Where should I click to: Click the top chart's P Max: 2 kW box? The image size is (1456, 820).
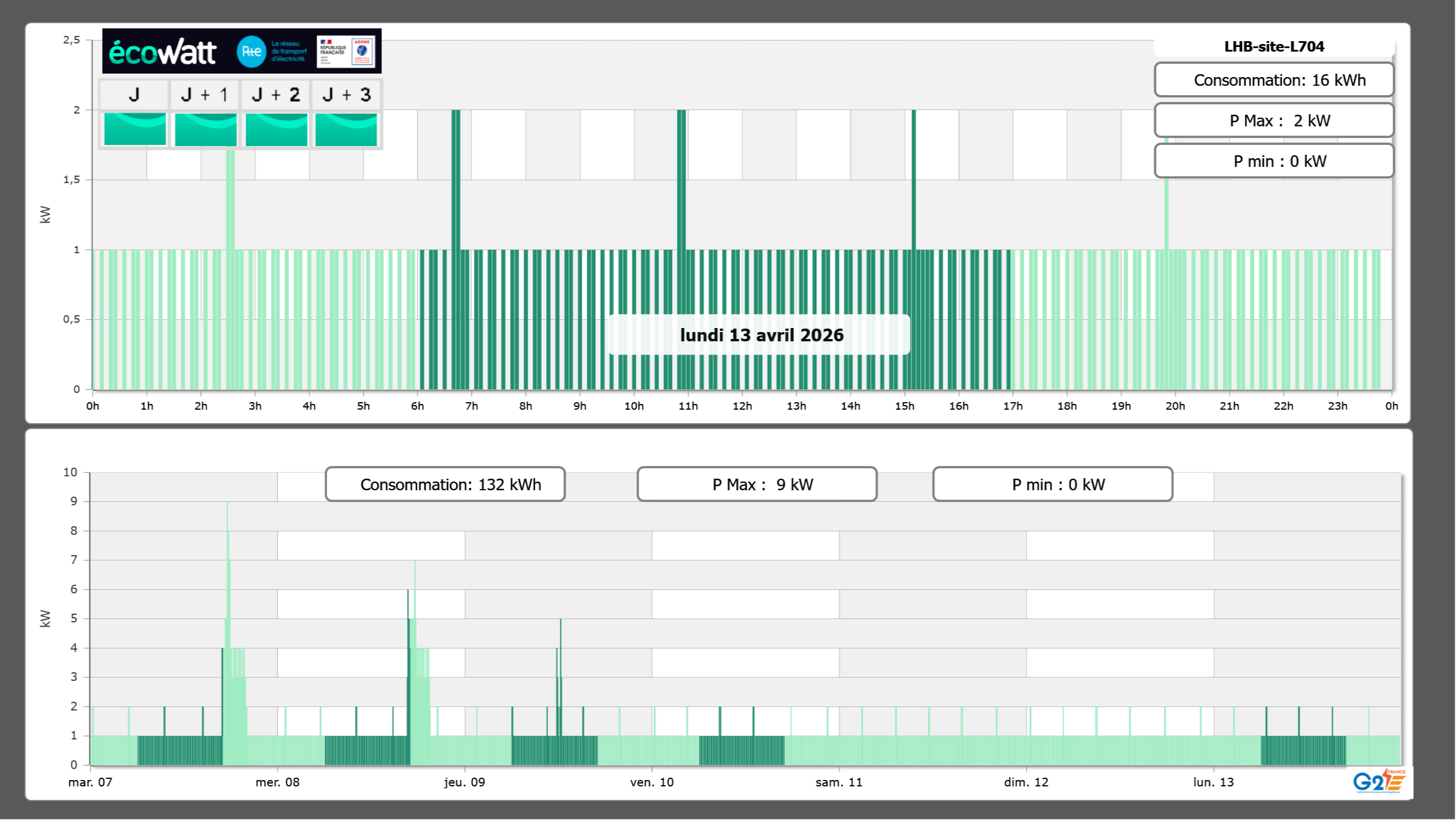(1274, 121)
